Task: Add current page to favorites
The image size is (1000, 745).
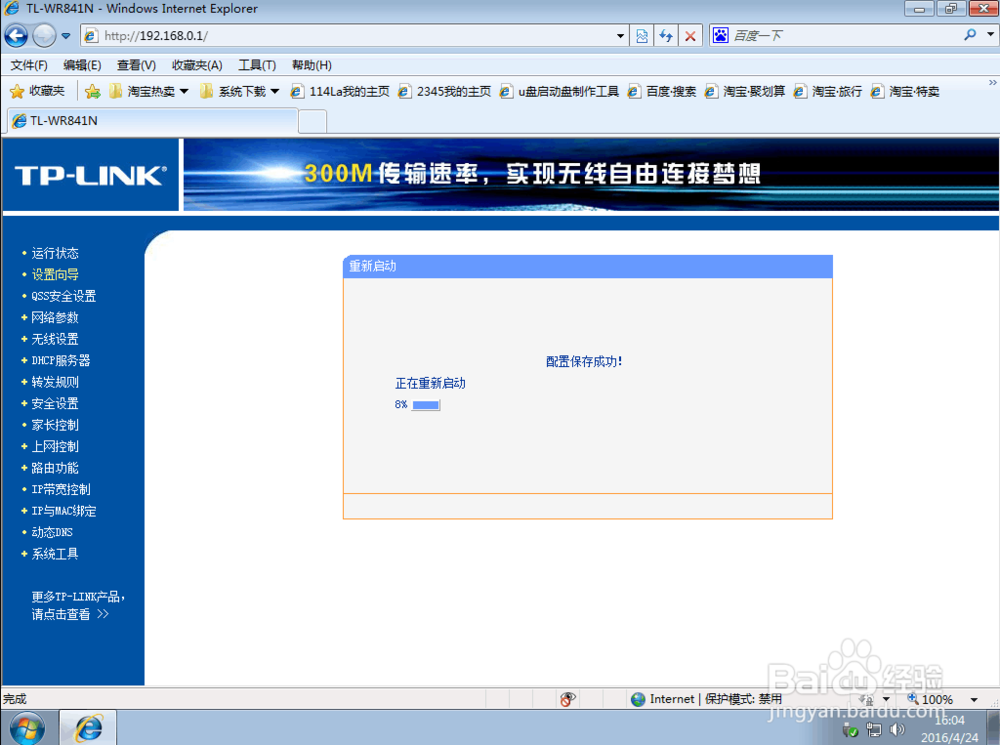Action: click(93, 90)
